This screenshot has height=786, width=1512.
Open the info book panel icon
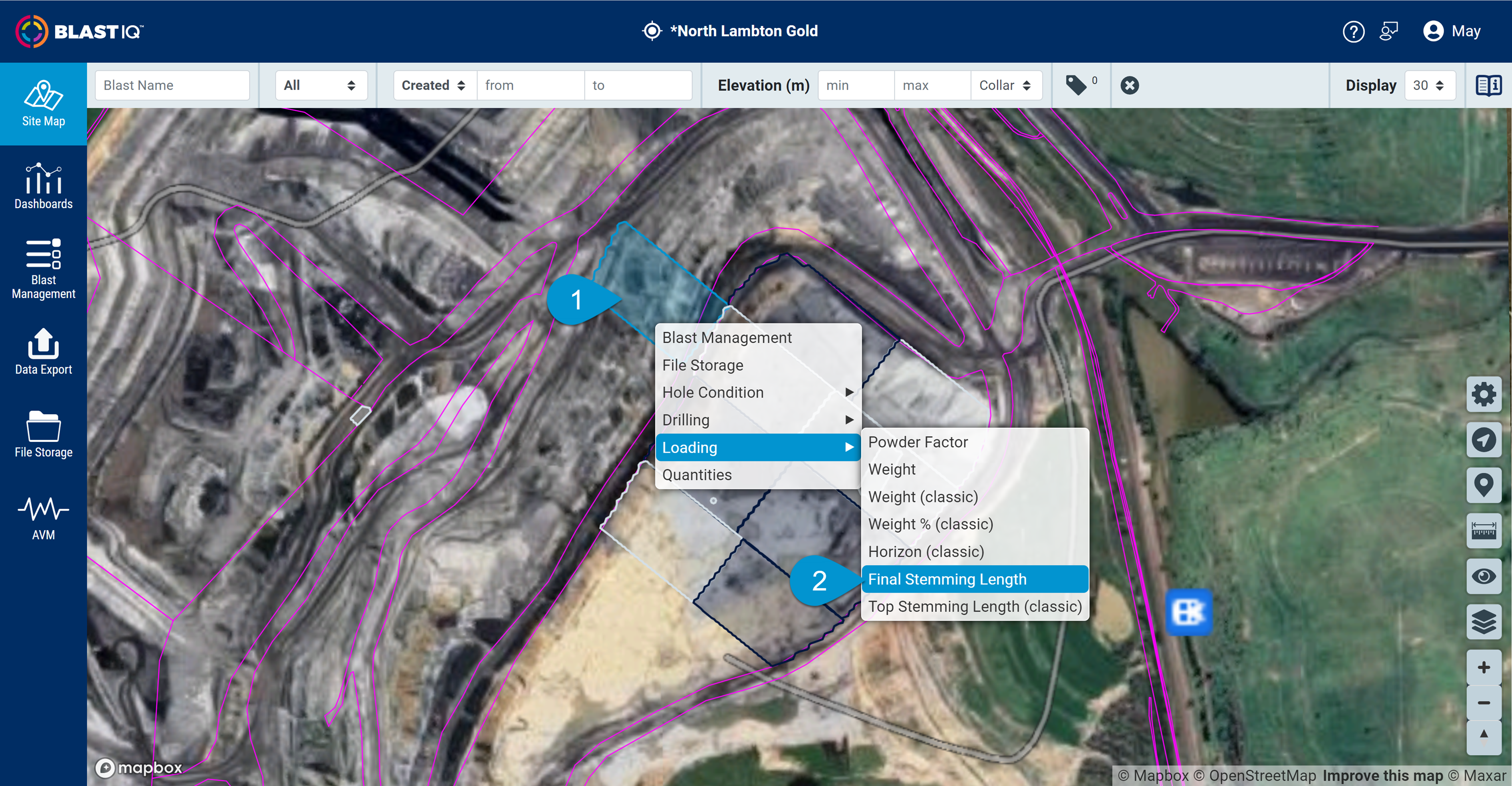[x=1488, y=85]
